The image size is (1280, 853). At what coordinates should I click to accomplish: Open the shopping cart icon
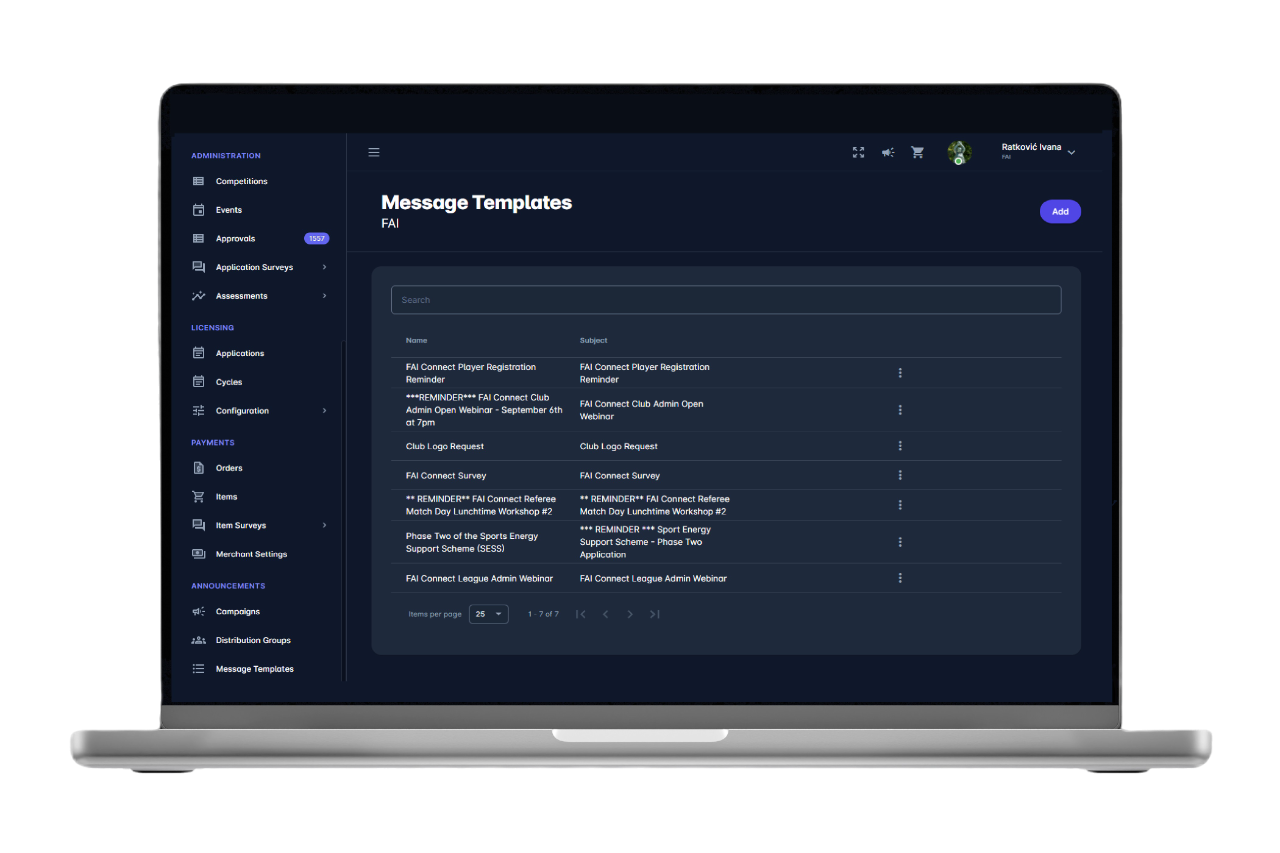pos(917,153)
